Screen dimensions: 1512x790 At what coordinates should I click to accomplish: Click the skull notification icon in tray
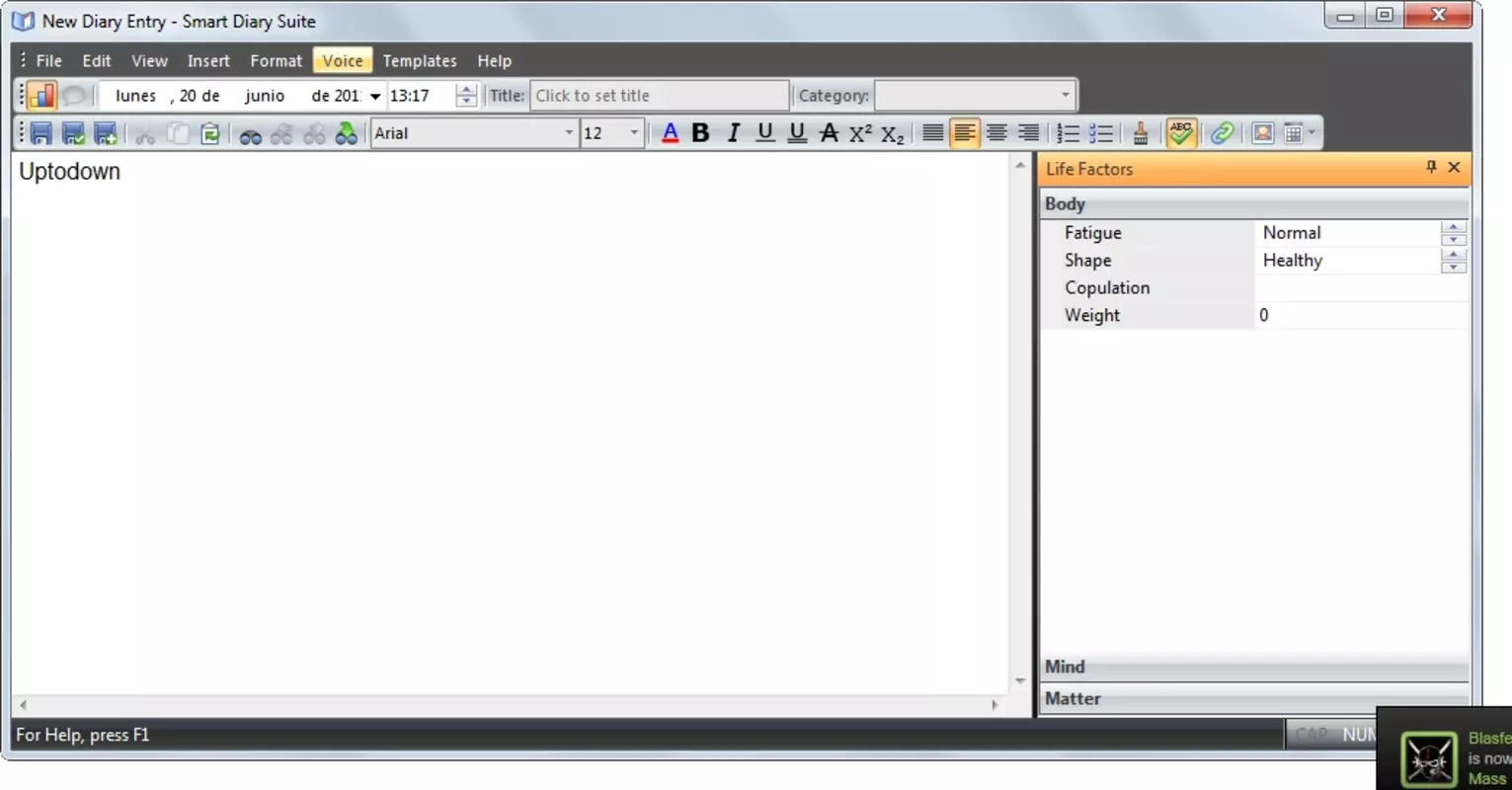point(1428,759)
